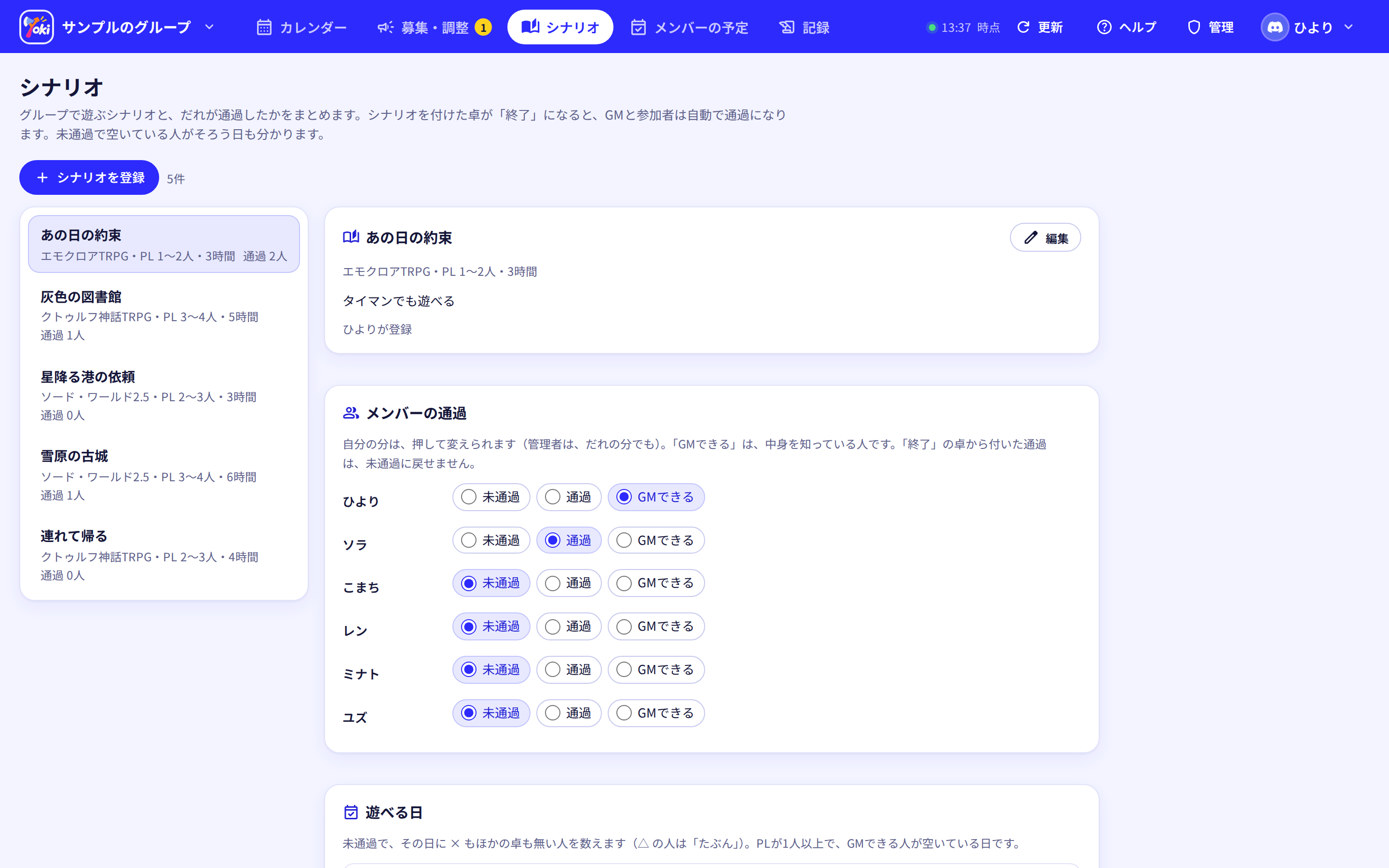Set ミナト to 通過
Image resolution: width=1389 pixels, height=868 pixels.
(x=569, y=669)
